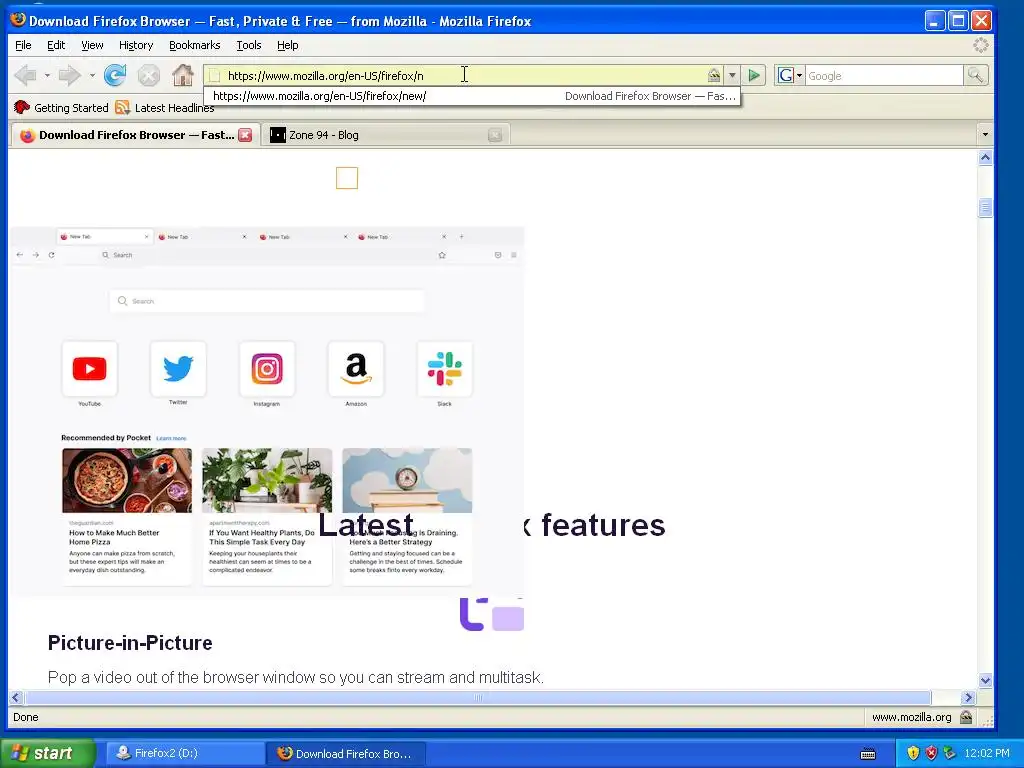Click the status bar security lock icon
1024x768 pixels.
point(966,717)
